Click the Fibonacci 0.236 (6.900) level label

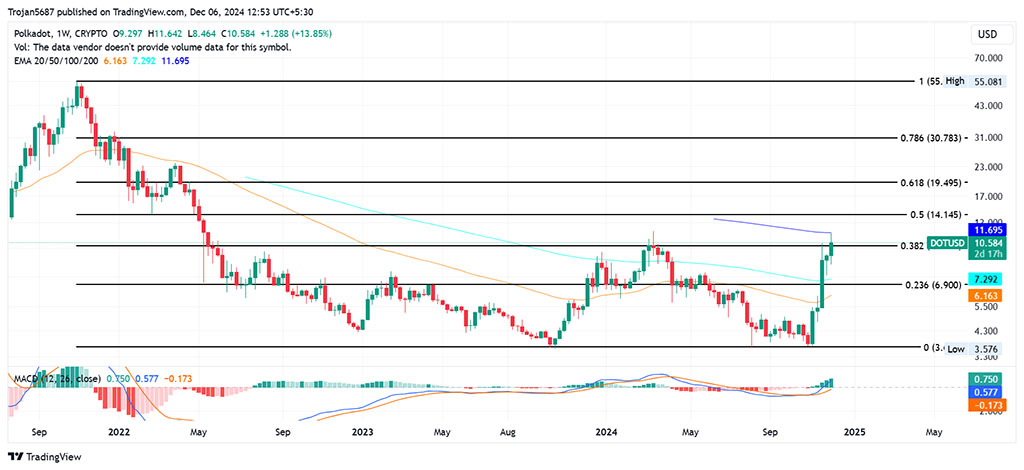tap(933, 285)
